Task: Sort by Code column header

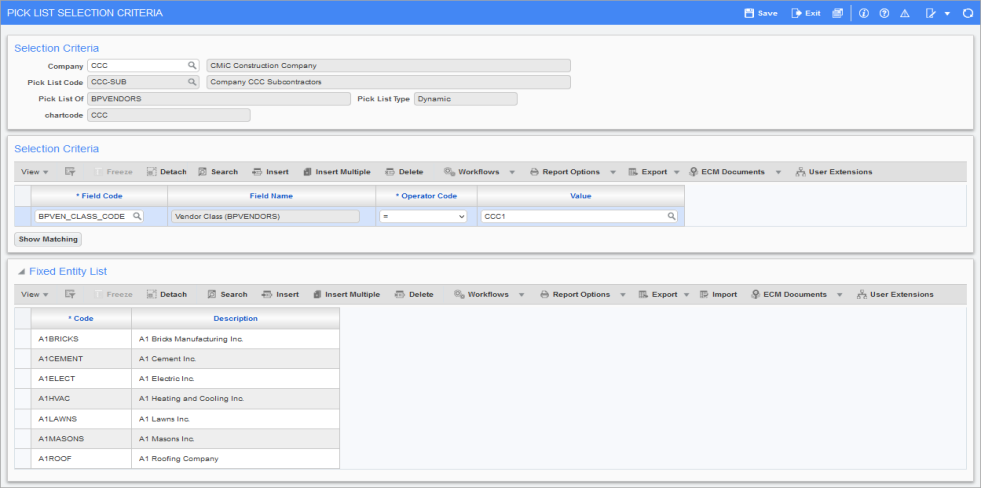Action: [x=81, y=318]
